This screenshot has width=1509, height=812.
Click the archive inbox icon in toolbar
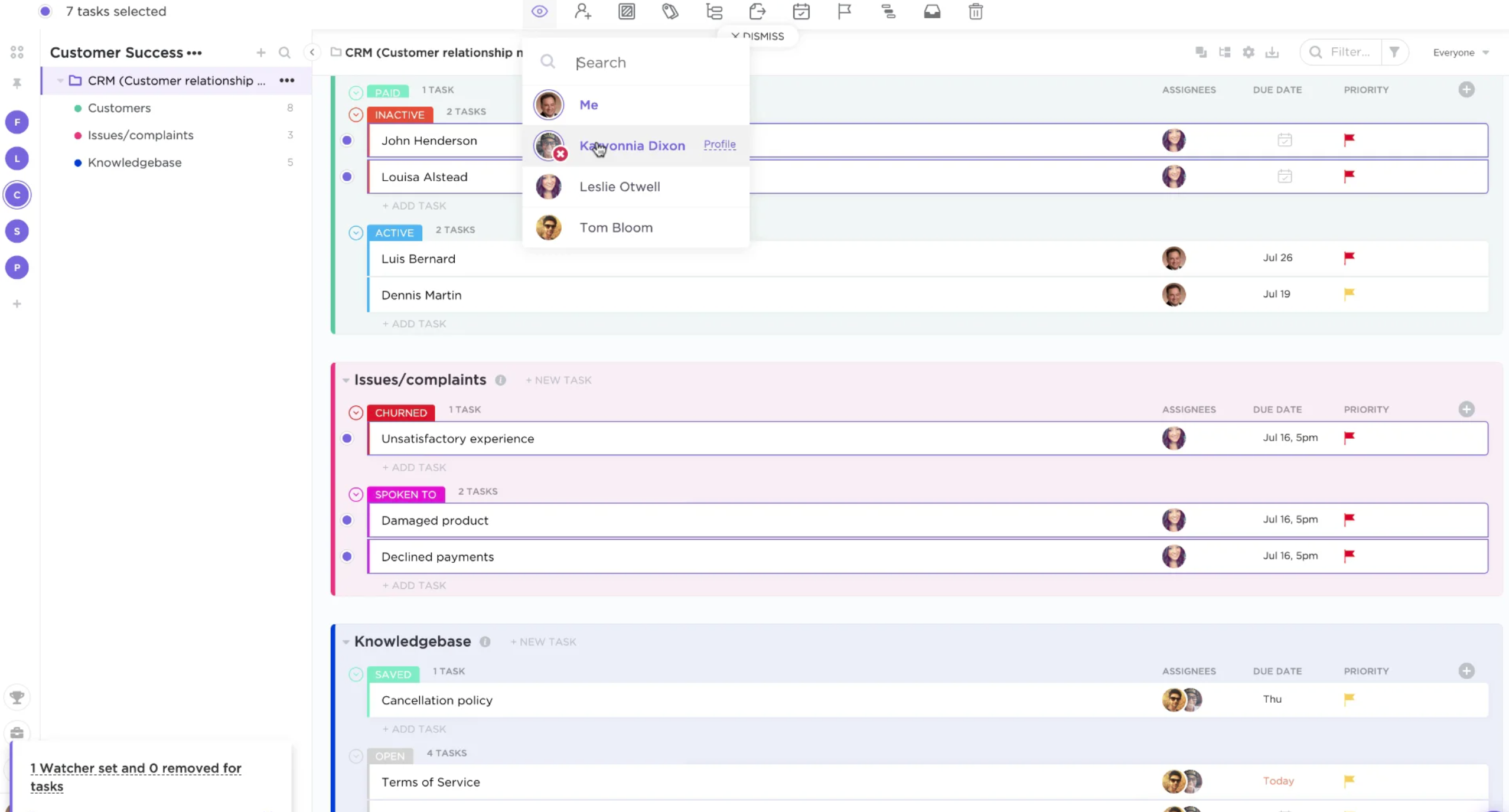[932, 12]
